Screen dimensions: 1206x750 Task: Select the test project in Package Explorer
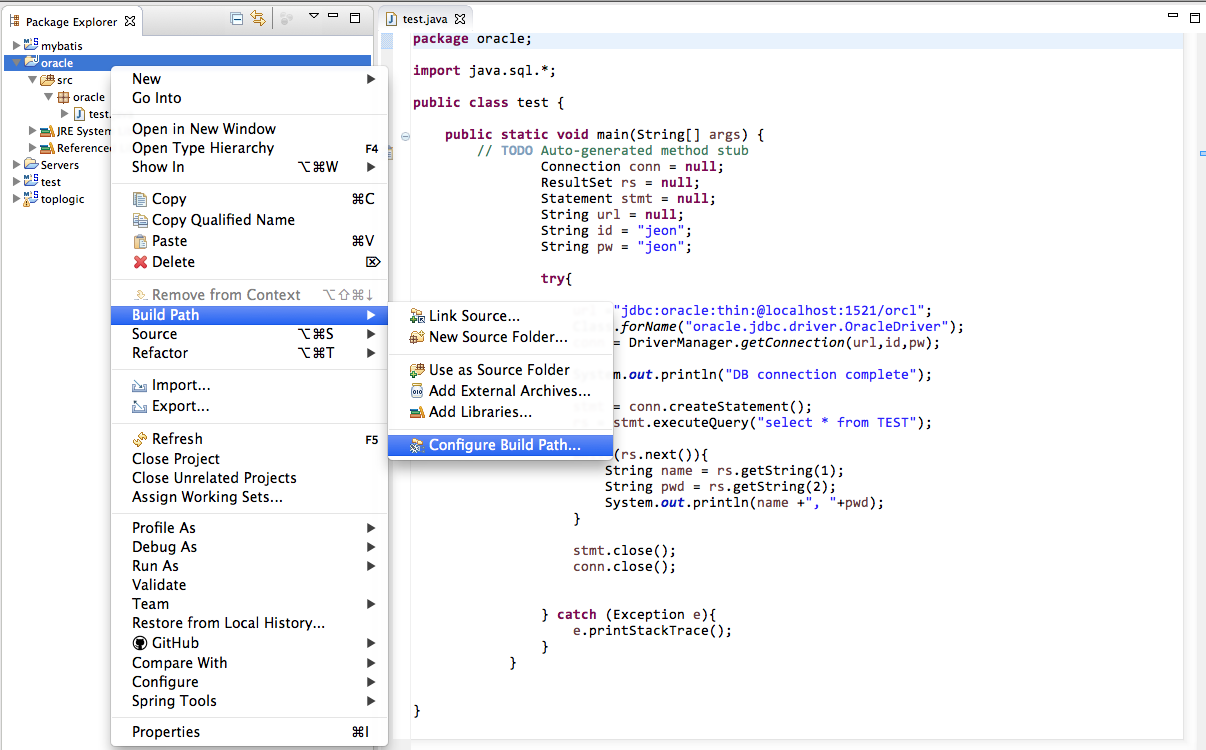click(x=50, y=182)
